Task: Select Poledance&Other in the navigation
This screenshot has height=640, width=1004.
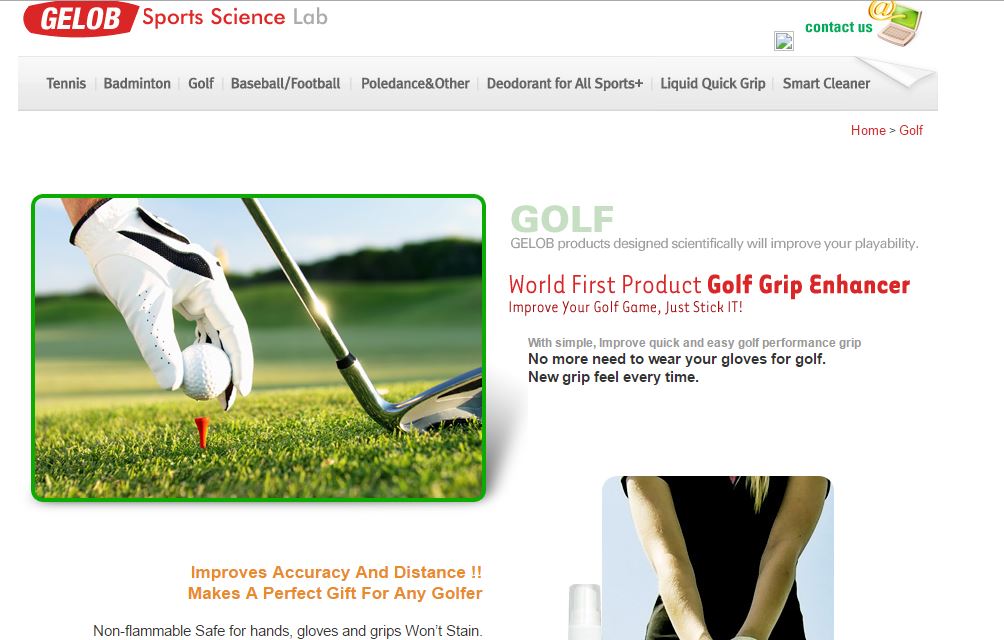Action: [x=415, y=84]
